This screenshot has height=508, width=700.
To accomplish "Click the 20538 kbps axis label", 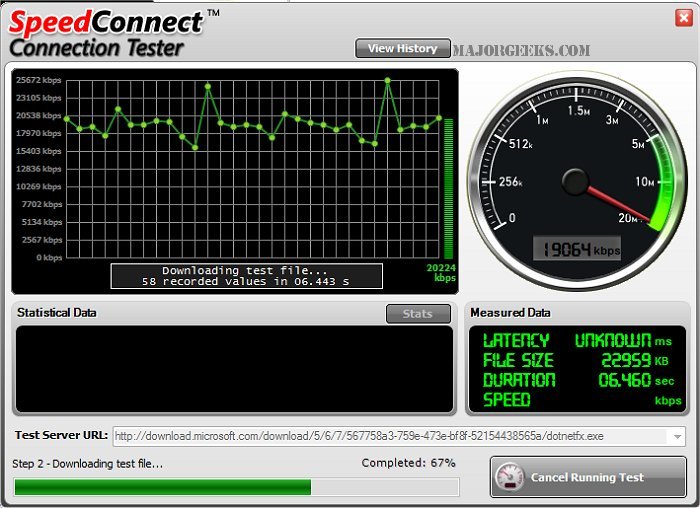I will pos(38,116).
